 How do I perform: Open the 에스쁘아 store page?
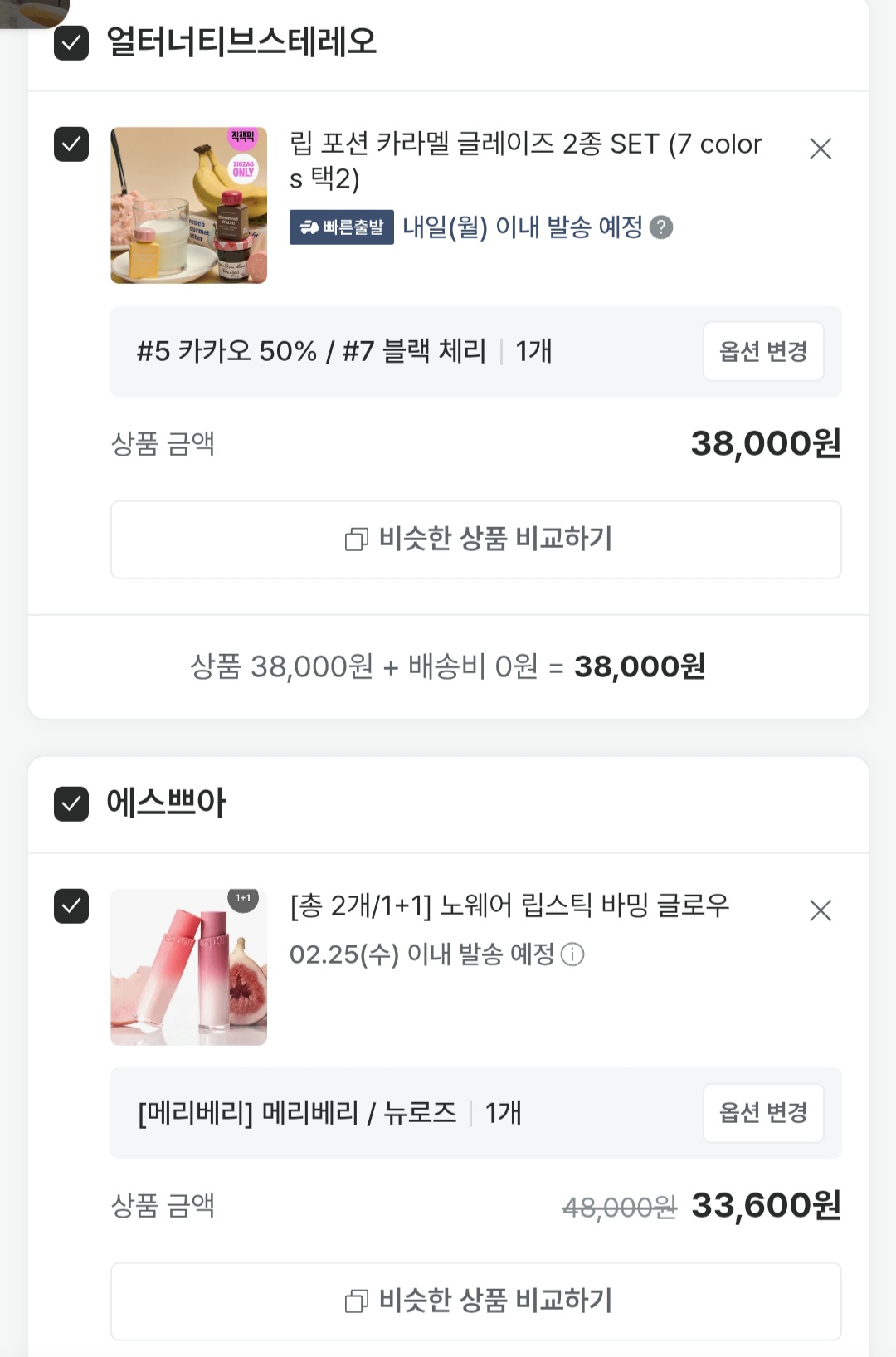pyautogui.click(x=166, y=803)
